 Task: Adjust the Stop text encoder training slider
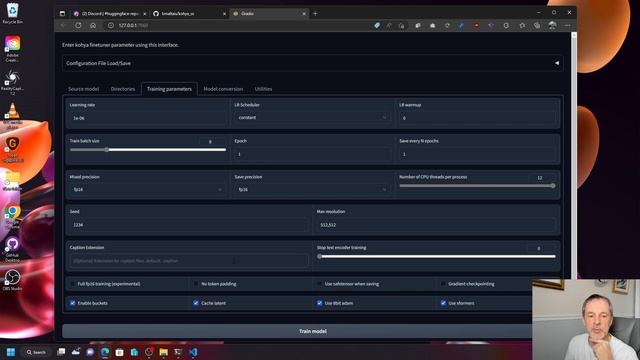tap(436, 256)
